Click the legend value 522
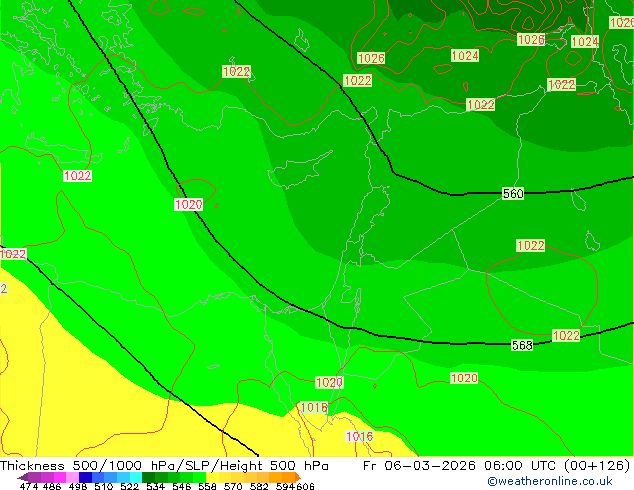Viewport: 634px width, 490px height. click(129, 486)
